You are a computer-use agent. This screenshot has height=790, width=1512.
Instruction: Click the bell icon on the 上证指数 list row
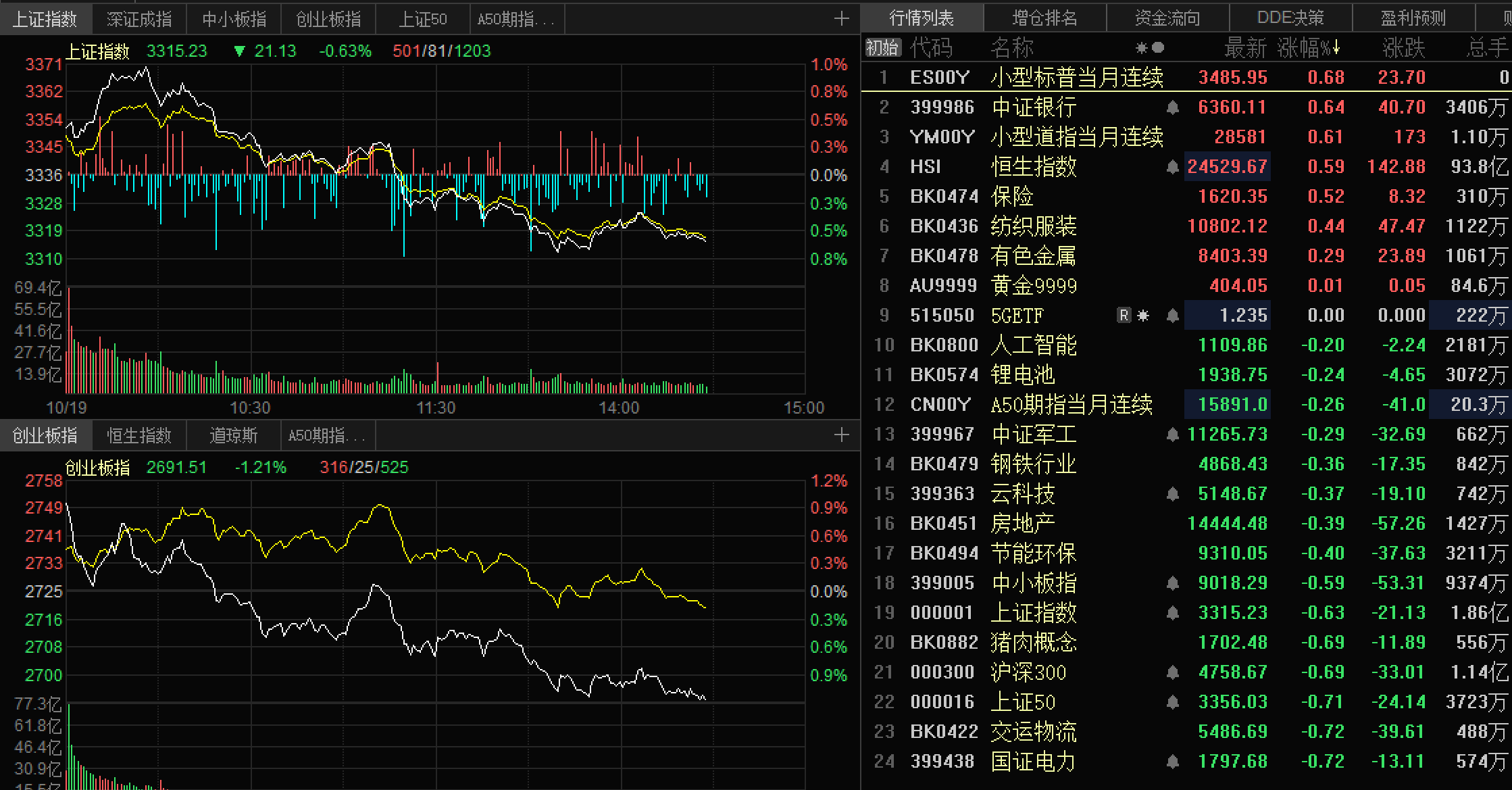(1173, 613)
